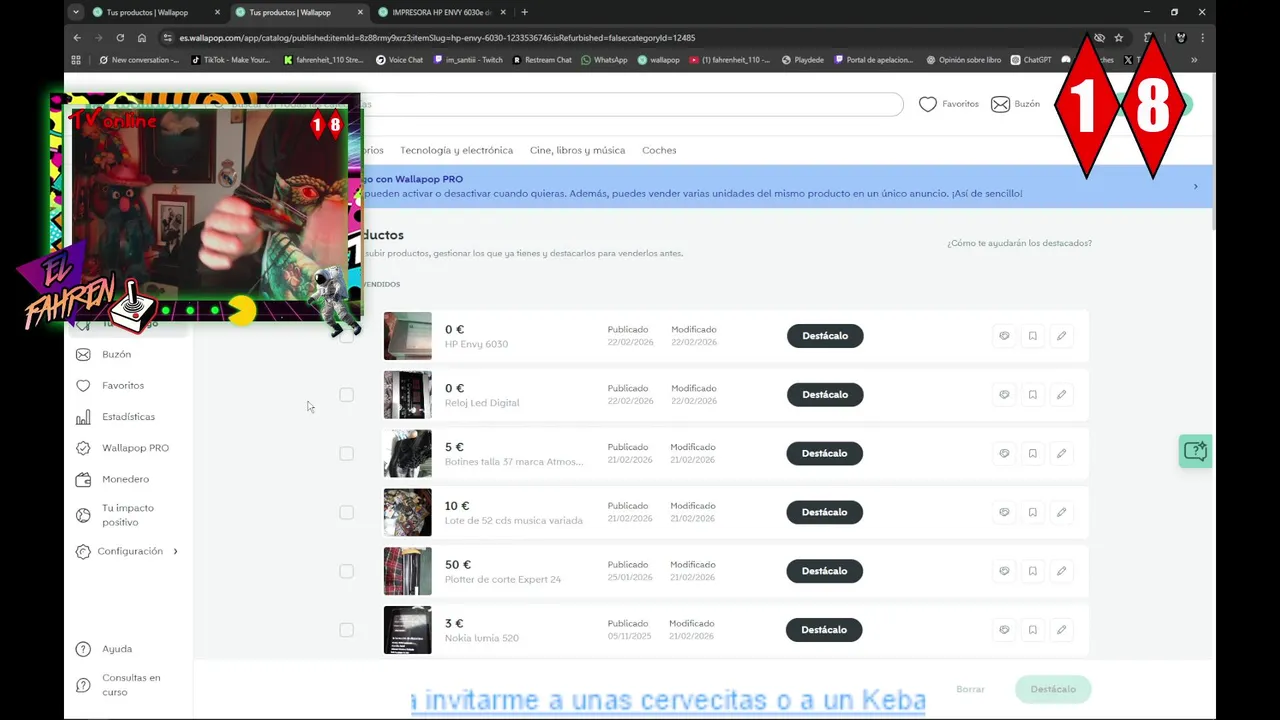Open Buzón envelope icon in left sidebar
The image size is (1280, 720).
pos(83,354)
